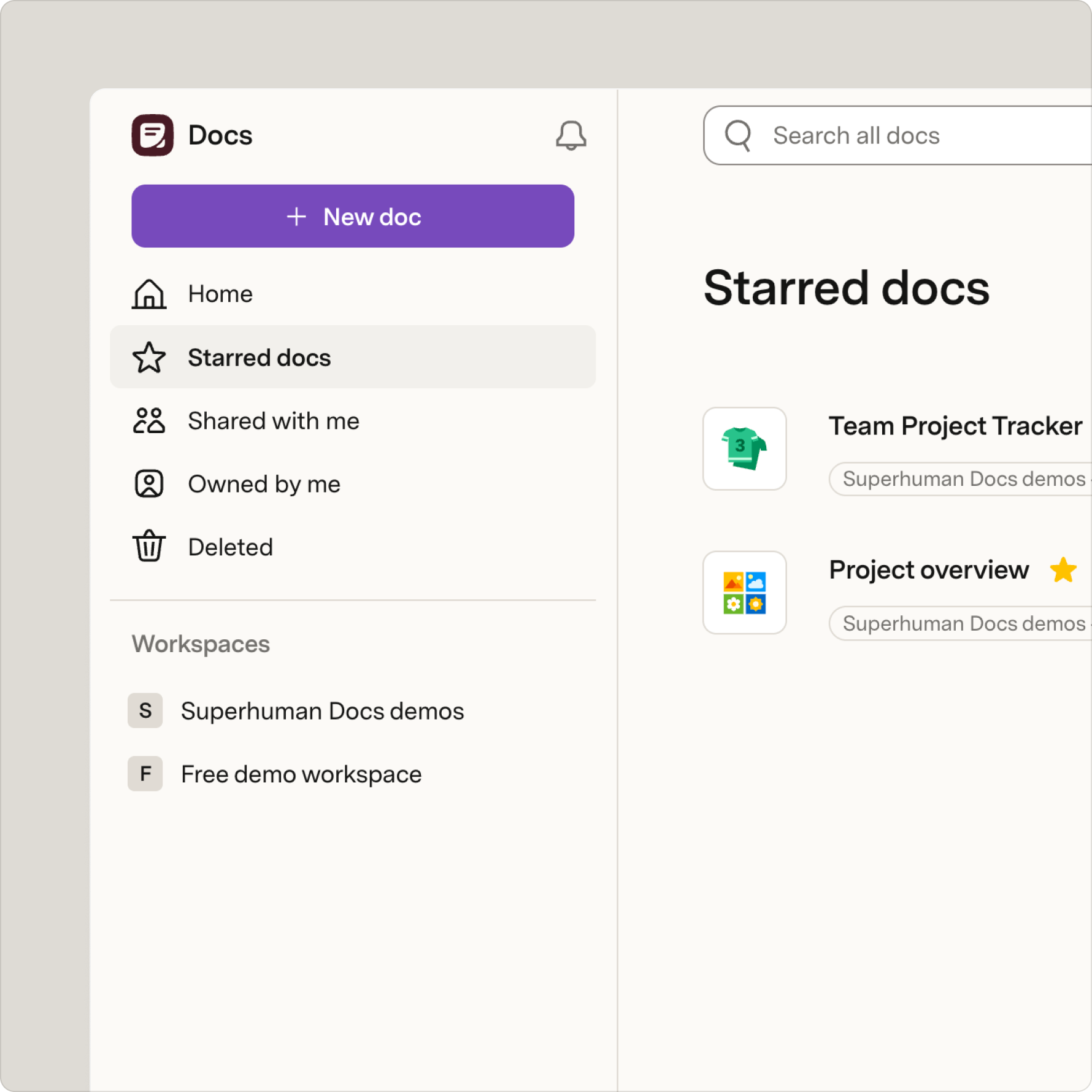Click the F avatar of Free demo workspace

145,774
